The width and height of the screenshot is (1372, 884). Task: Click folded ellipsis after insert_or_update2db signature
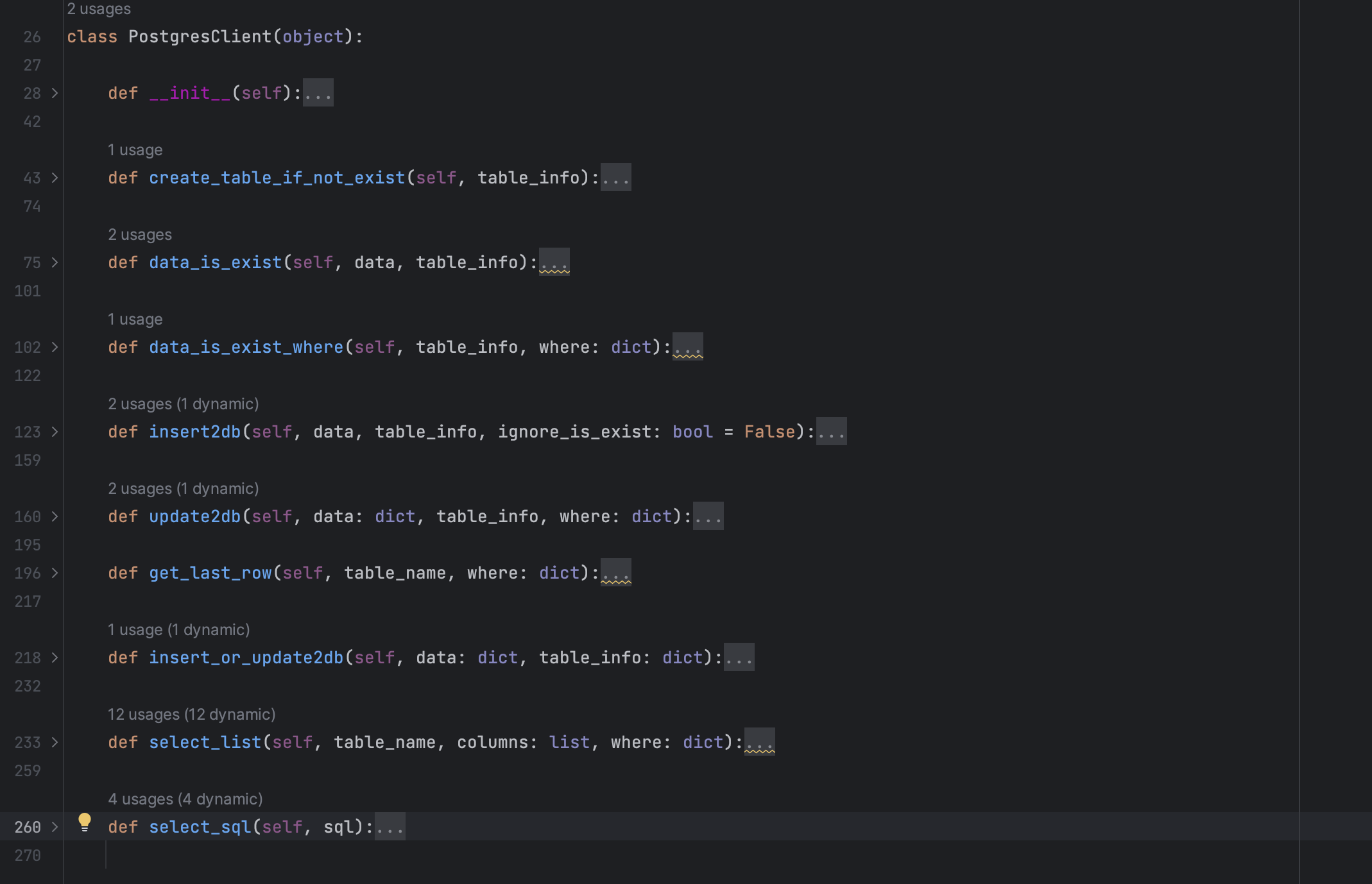click(x=739, y=658)
